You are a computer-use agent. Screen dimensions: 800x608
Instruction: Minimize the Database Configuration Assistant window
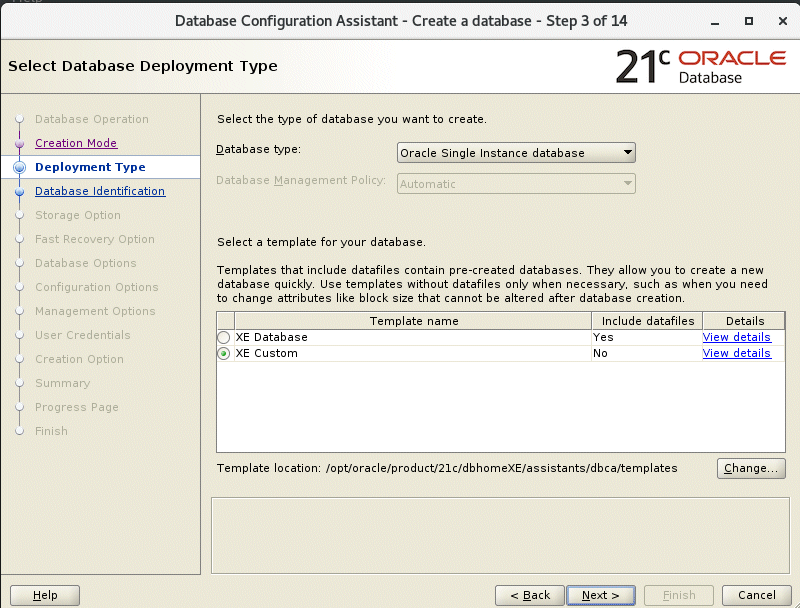coord(715,21)
